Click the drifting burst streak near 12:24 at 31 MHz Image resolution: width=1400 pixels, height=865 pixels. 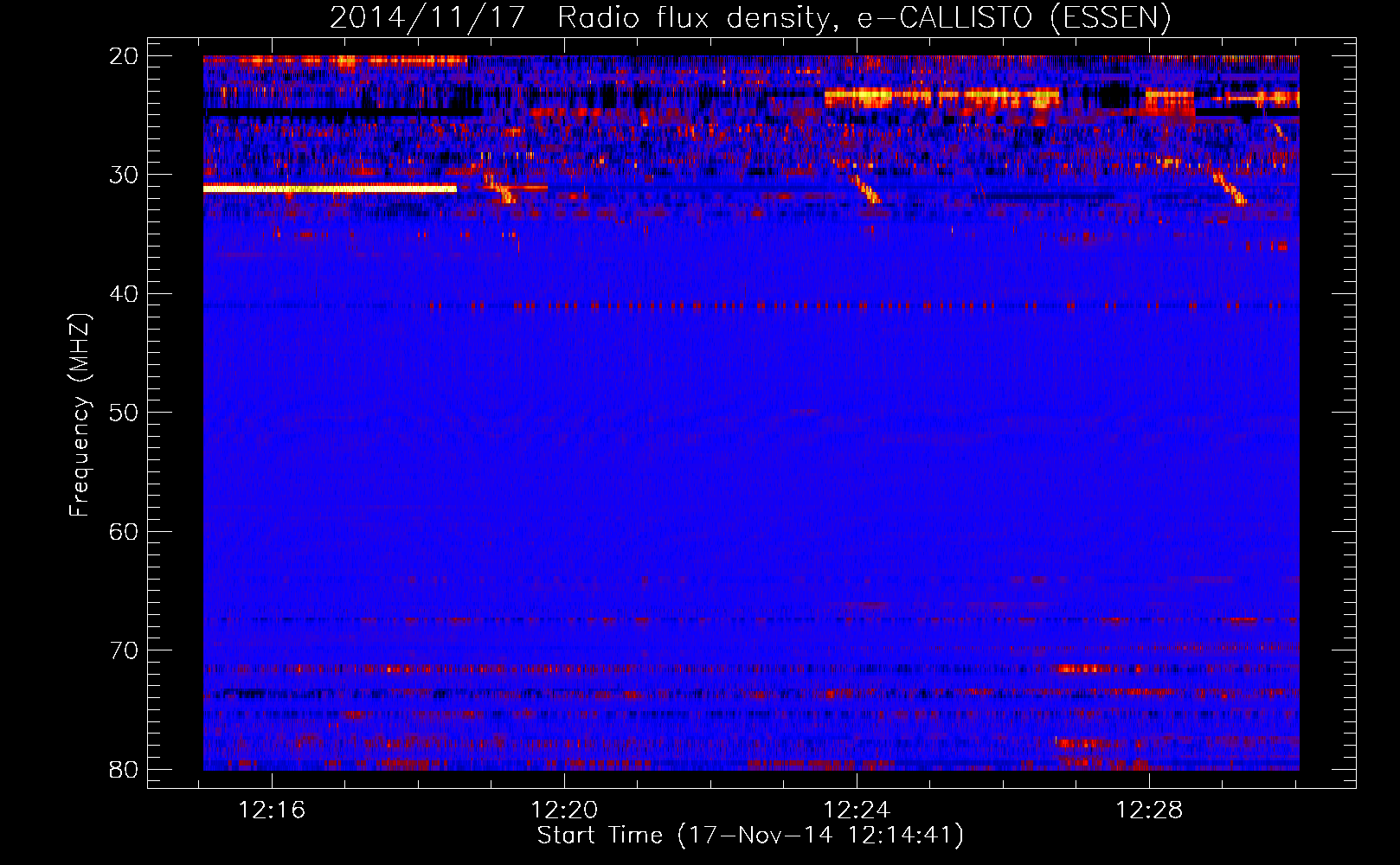[866, 189]
